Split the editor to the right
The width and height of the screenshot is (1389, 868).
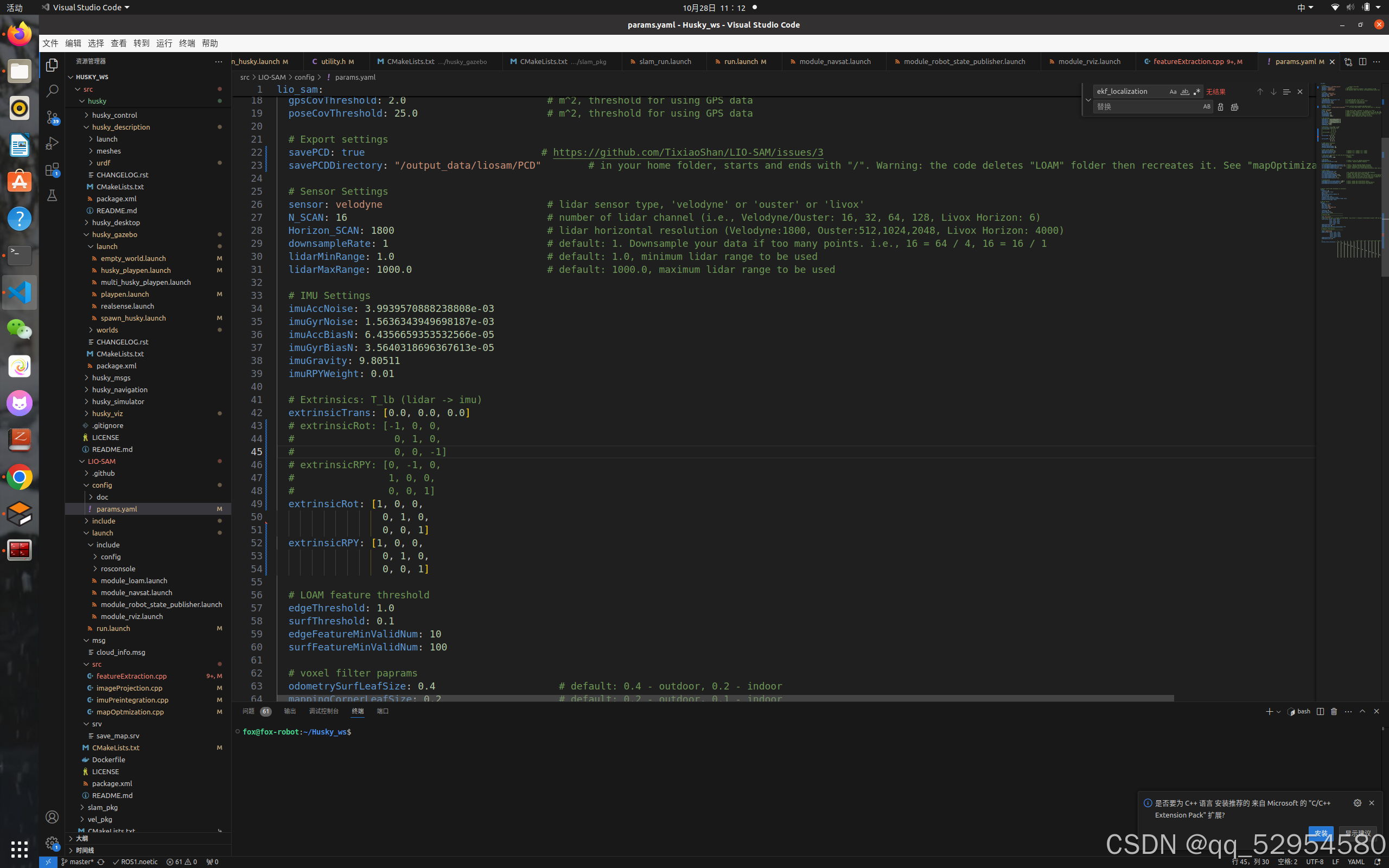pyautogui.click(x=1362, y=61)
